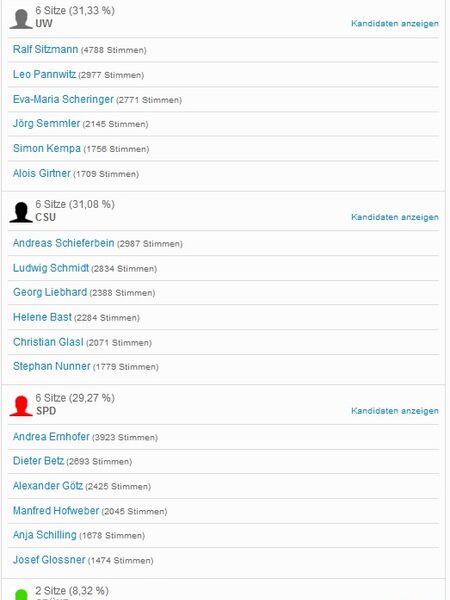450x600 pixels.
Task: Click the Stephan Nunner link
Action: click(x=52, y=366)
